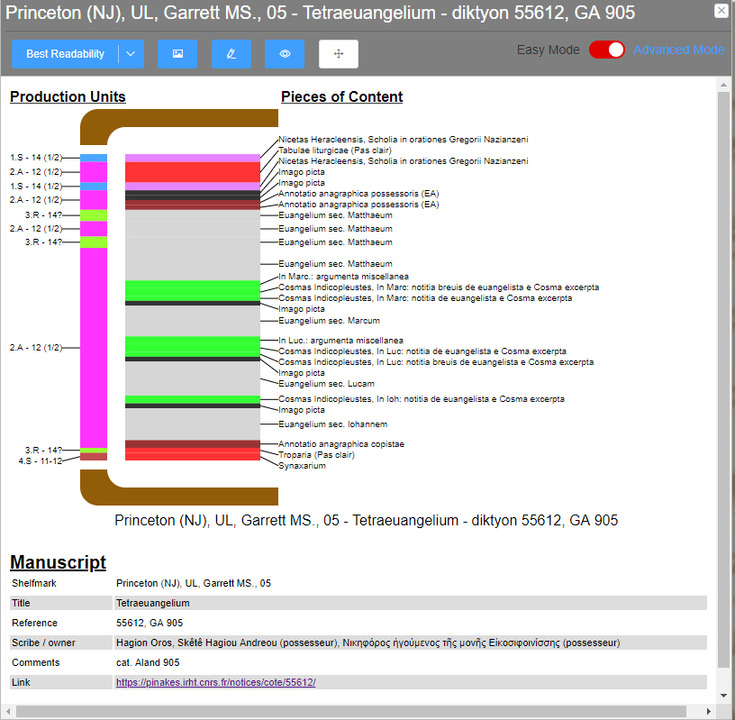Click the horizontal scrollbar left arrow

8,711
